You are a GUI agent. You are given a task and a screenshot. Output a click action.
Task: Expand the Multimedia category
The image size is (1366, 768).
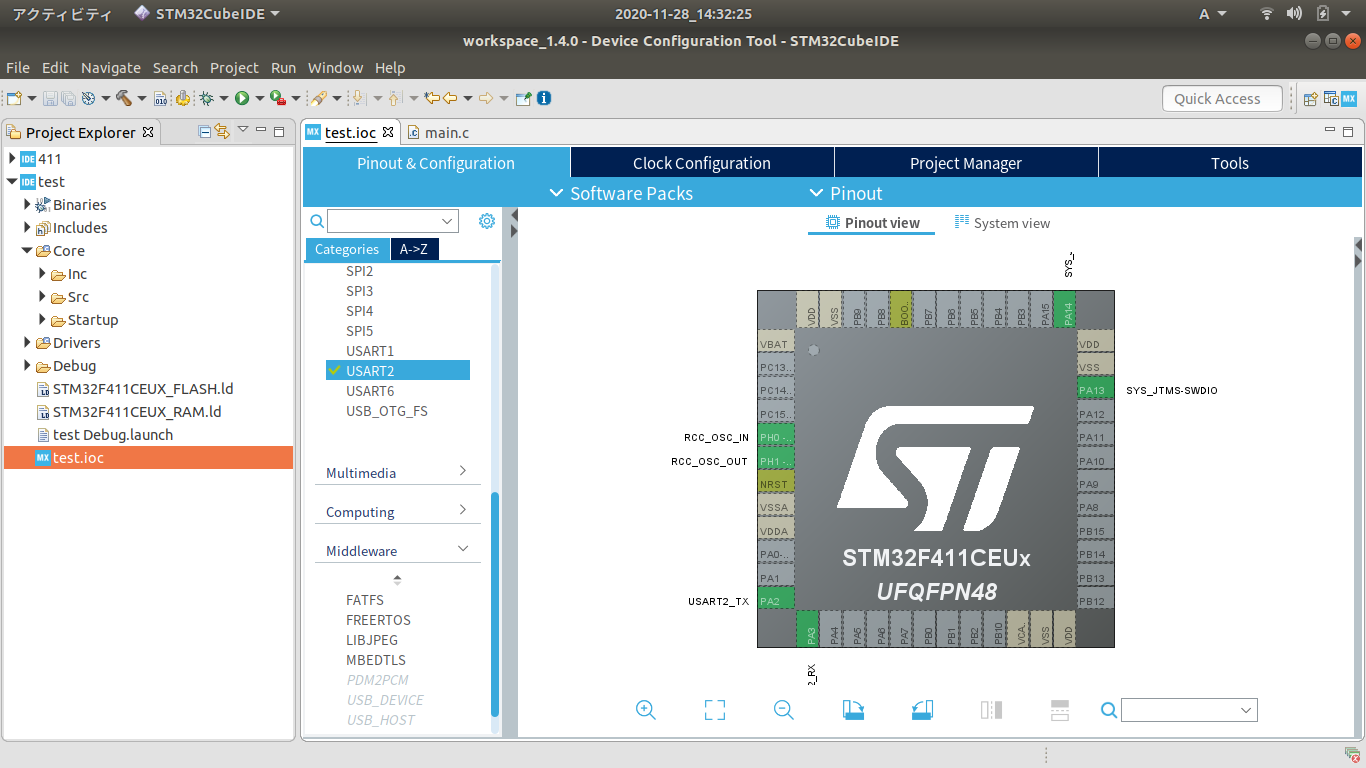462,471
